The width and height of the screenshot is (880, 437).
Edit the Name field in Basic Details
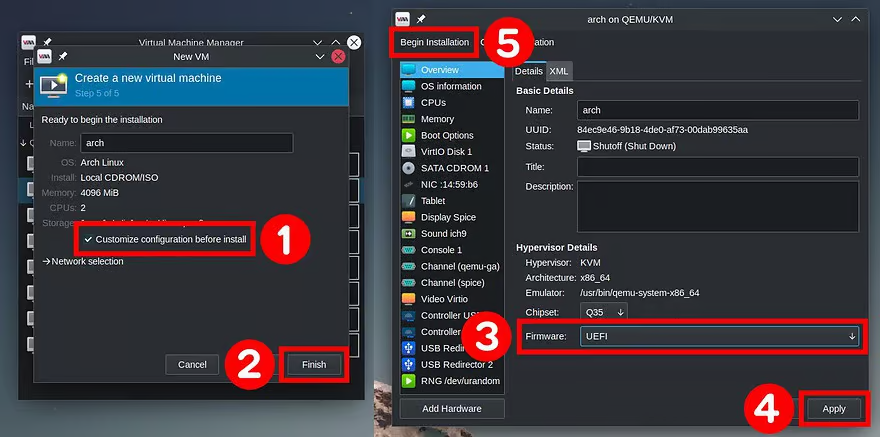point(718,111)
